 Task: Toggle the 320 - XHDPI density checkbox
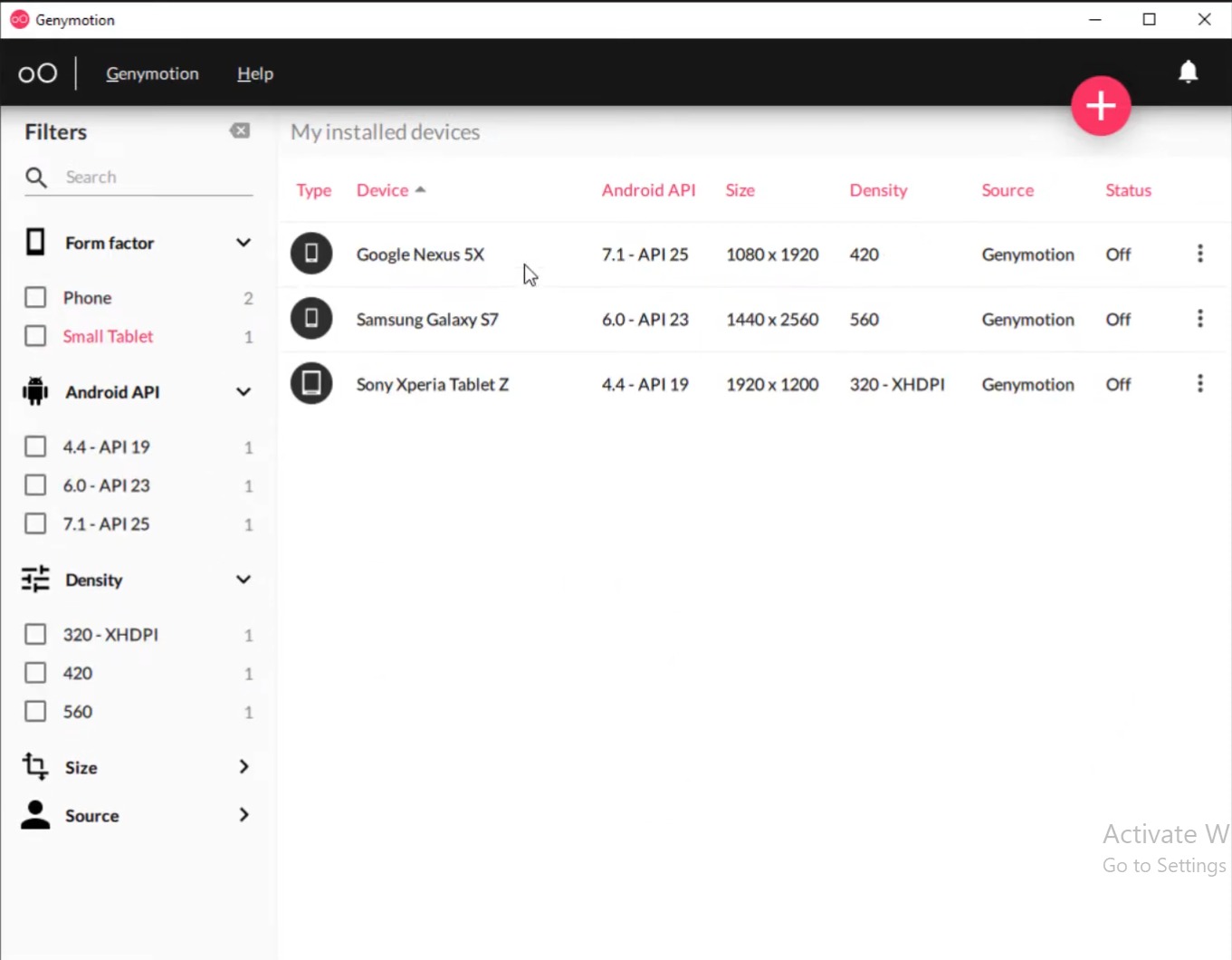[35, 634]
